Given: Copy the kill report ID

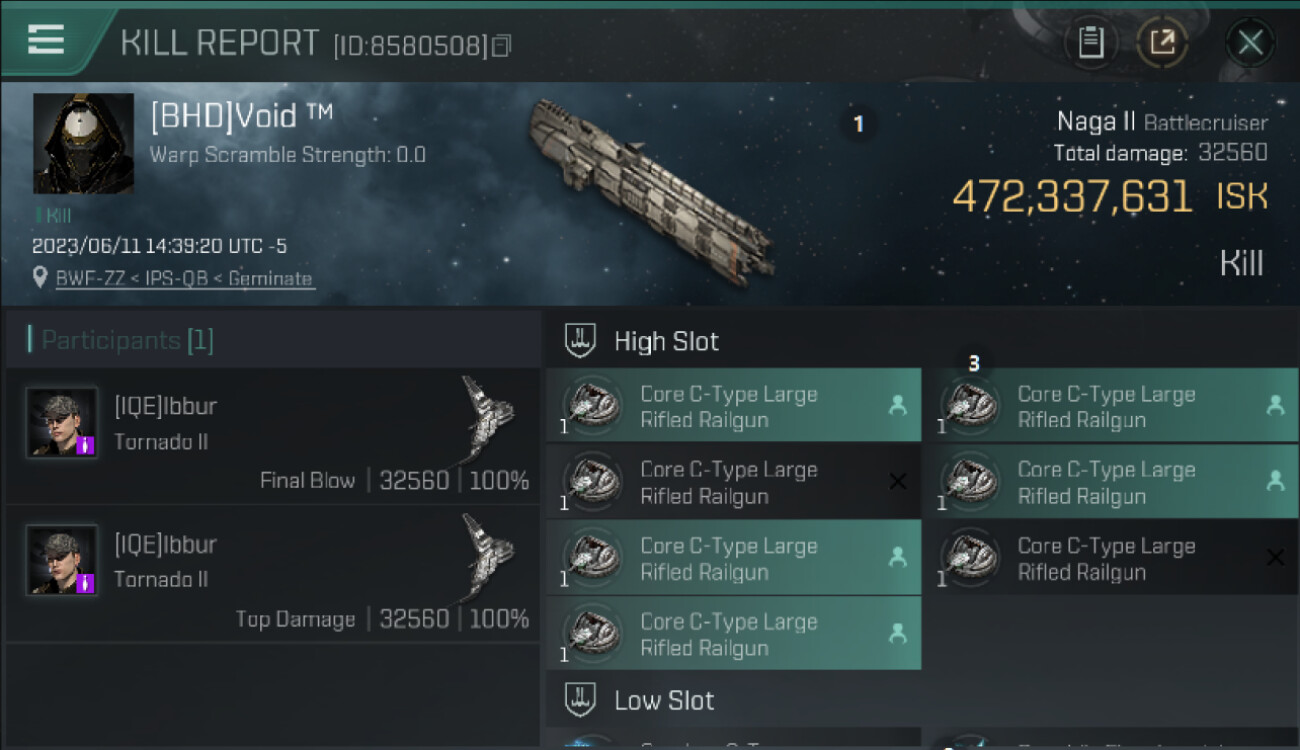Looking at the screenshot, I should (x=501, y=45).
